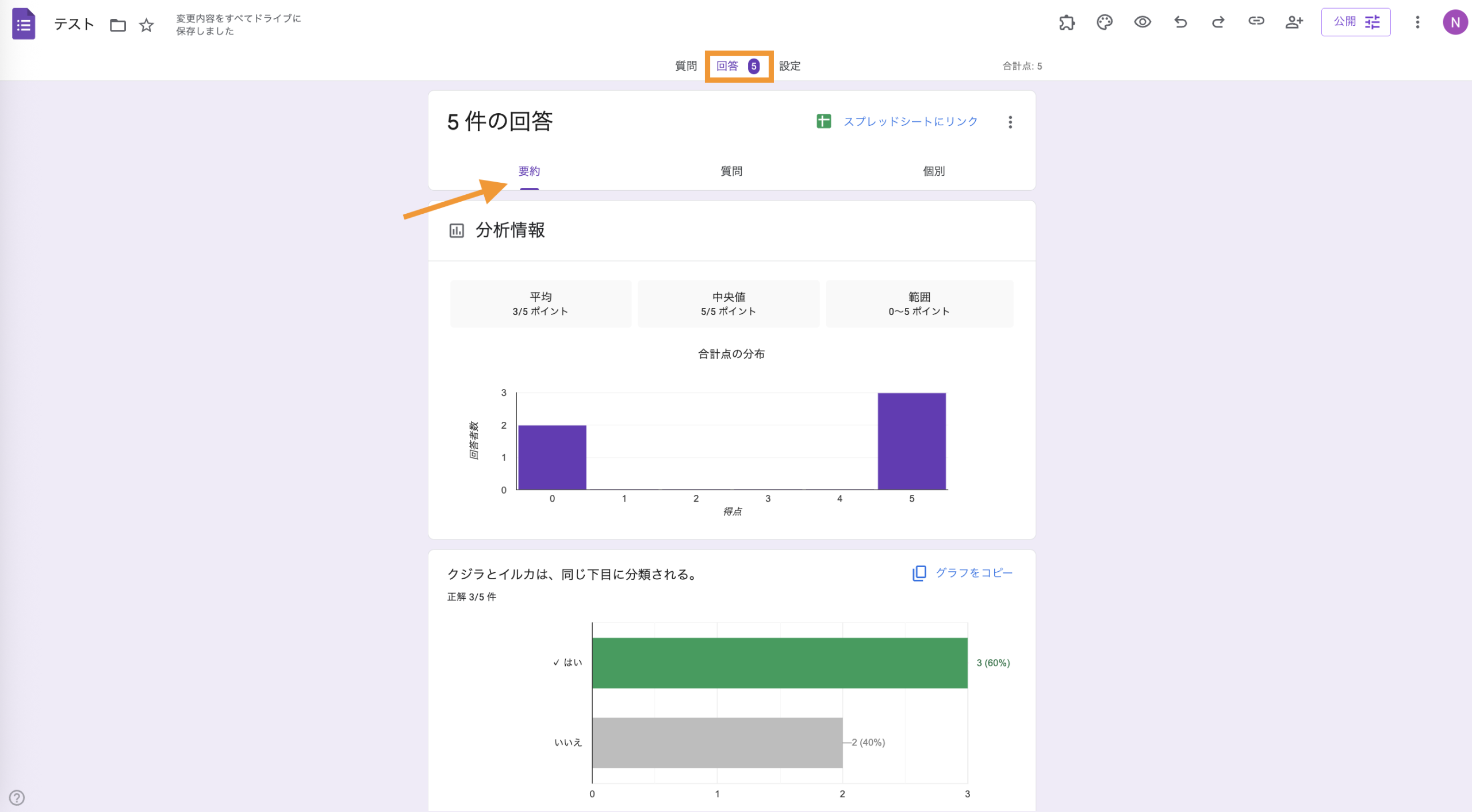Star the テスト form
The width and height of the screenshot is (1472, 812).
pos(146,25)
